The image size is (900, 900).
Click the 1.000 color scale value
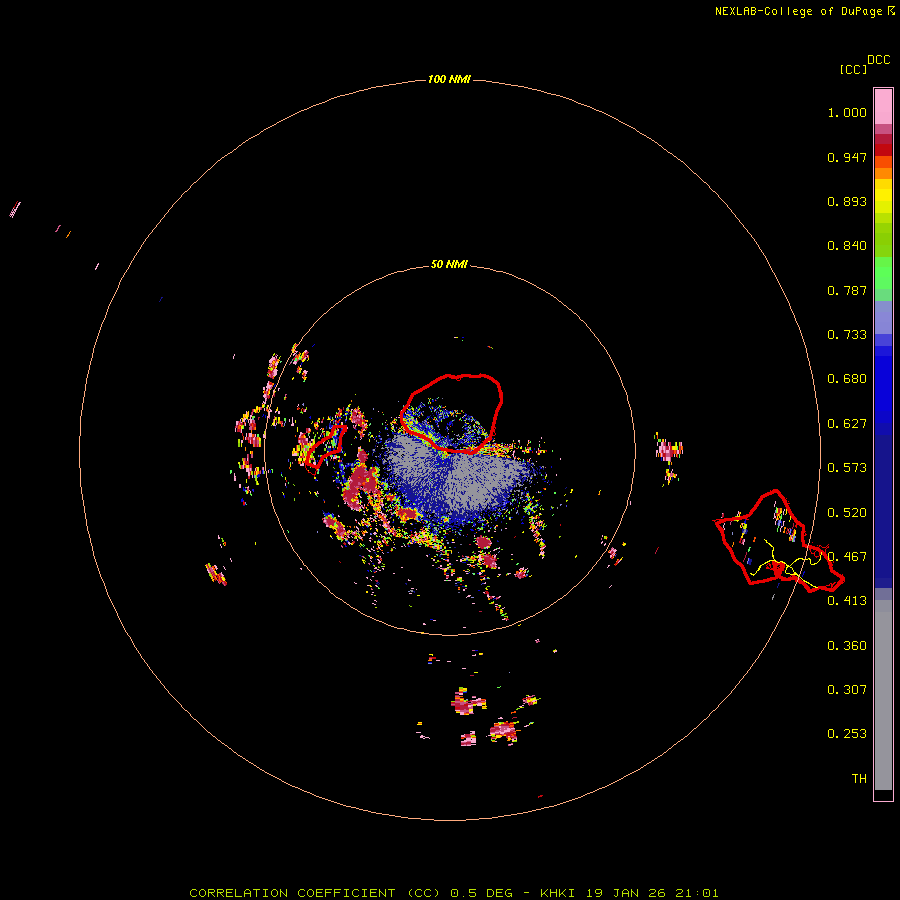847,112
